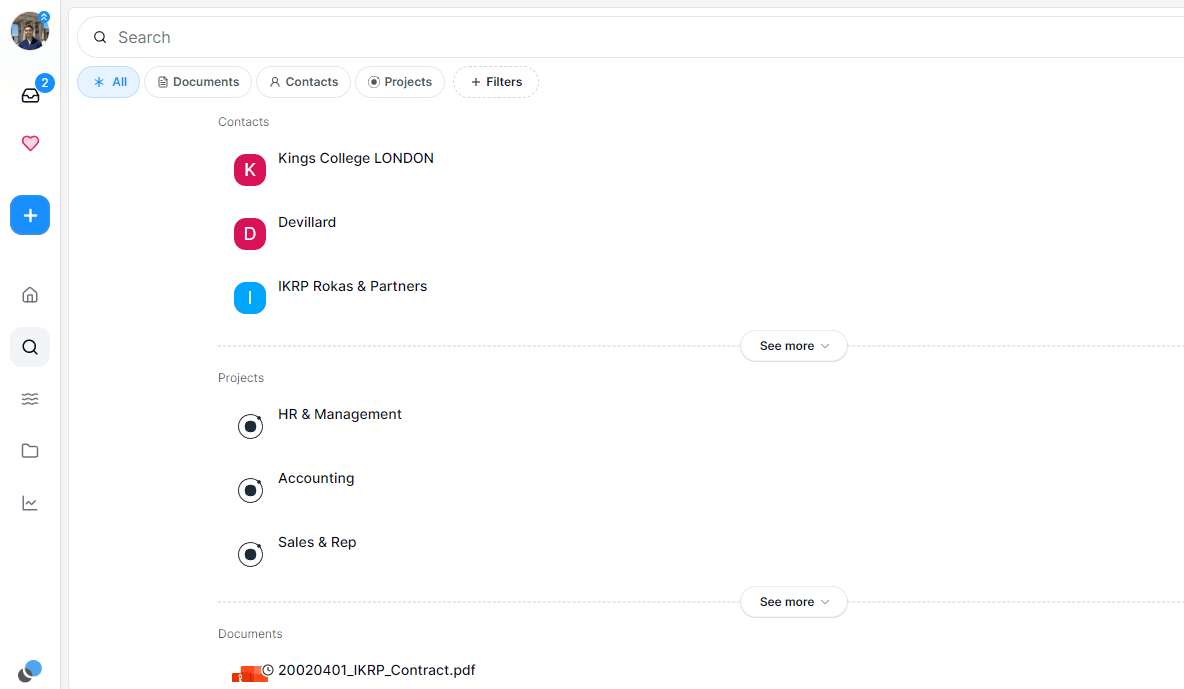Go to the home icon in sidebar

pyautogui.click(x=30, y=295)
